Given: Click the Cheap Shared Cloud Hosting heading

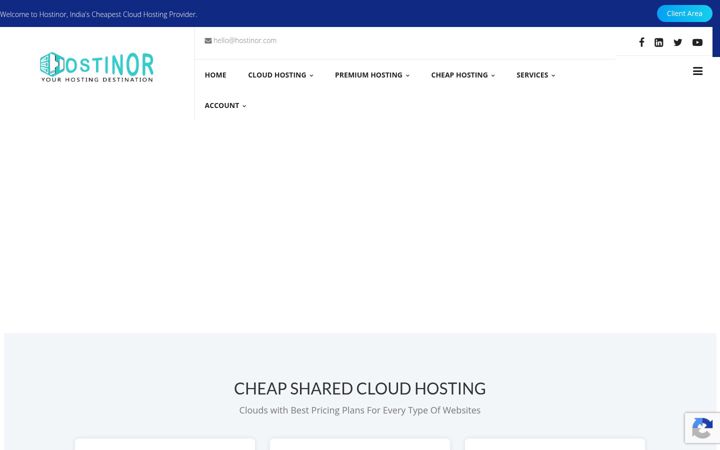Looking at the screenshot, I should (x=360, y=388).
